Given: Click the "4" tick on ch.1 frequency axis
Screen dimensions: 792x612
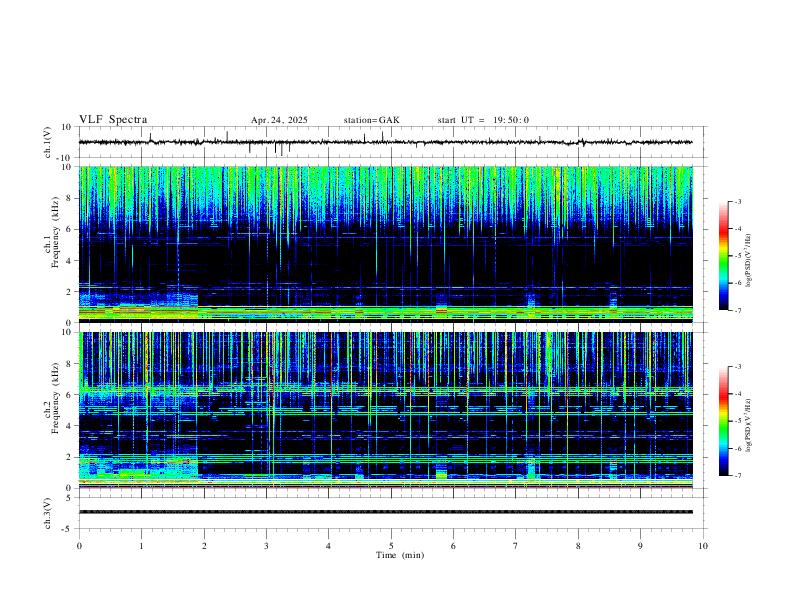Looking at the screenshot, I should click(69, 261).
